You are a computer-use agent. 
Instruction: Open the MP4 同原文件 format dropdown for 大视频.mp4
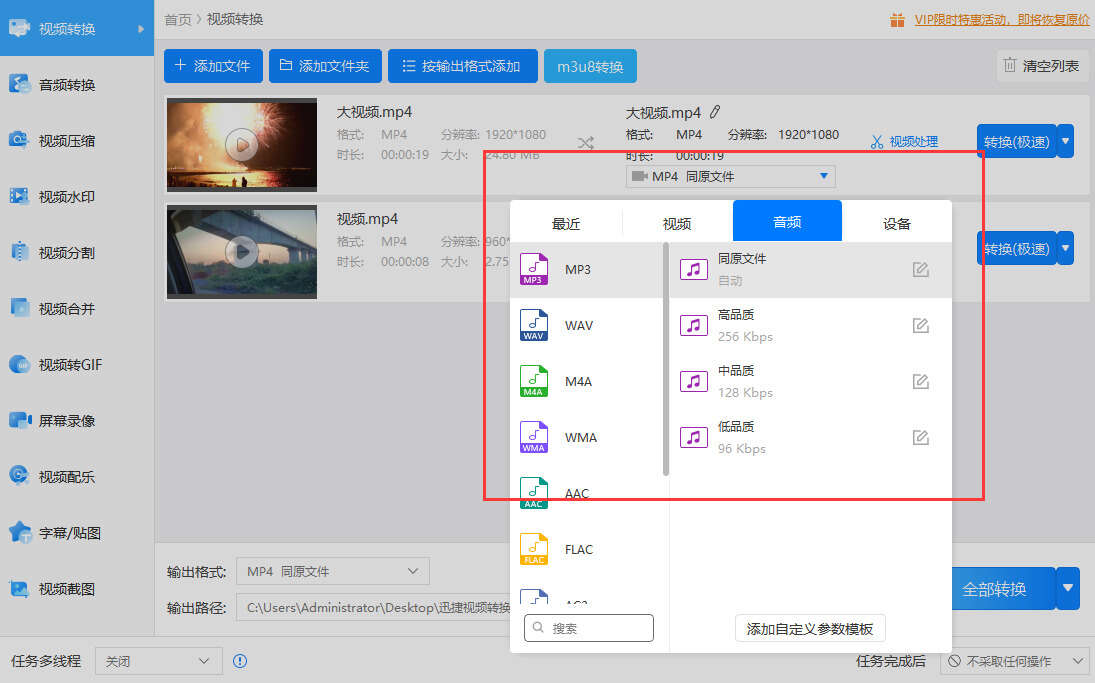pyautogui.click(x=730, y=177)
